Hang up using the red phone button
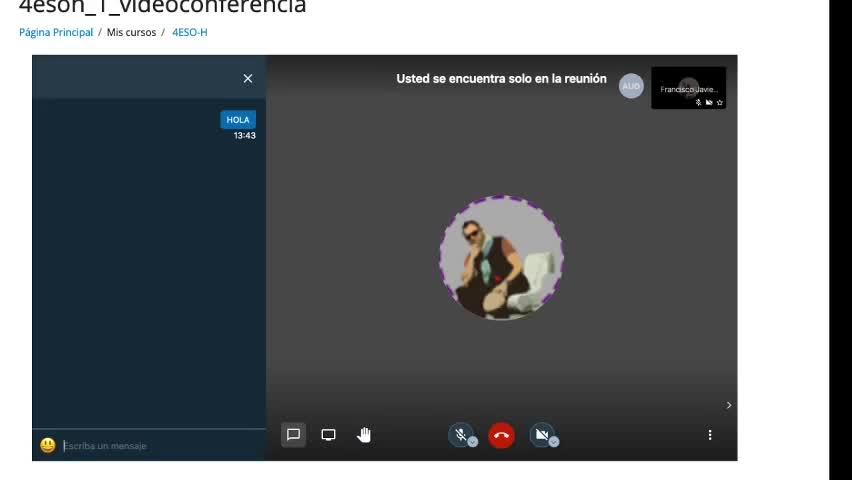The height and width of the screenshot is (480, 852). coord(502,435)
